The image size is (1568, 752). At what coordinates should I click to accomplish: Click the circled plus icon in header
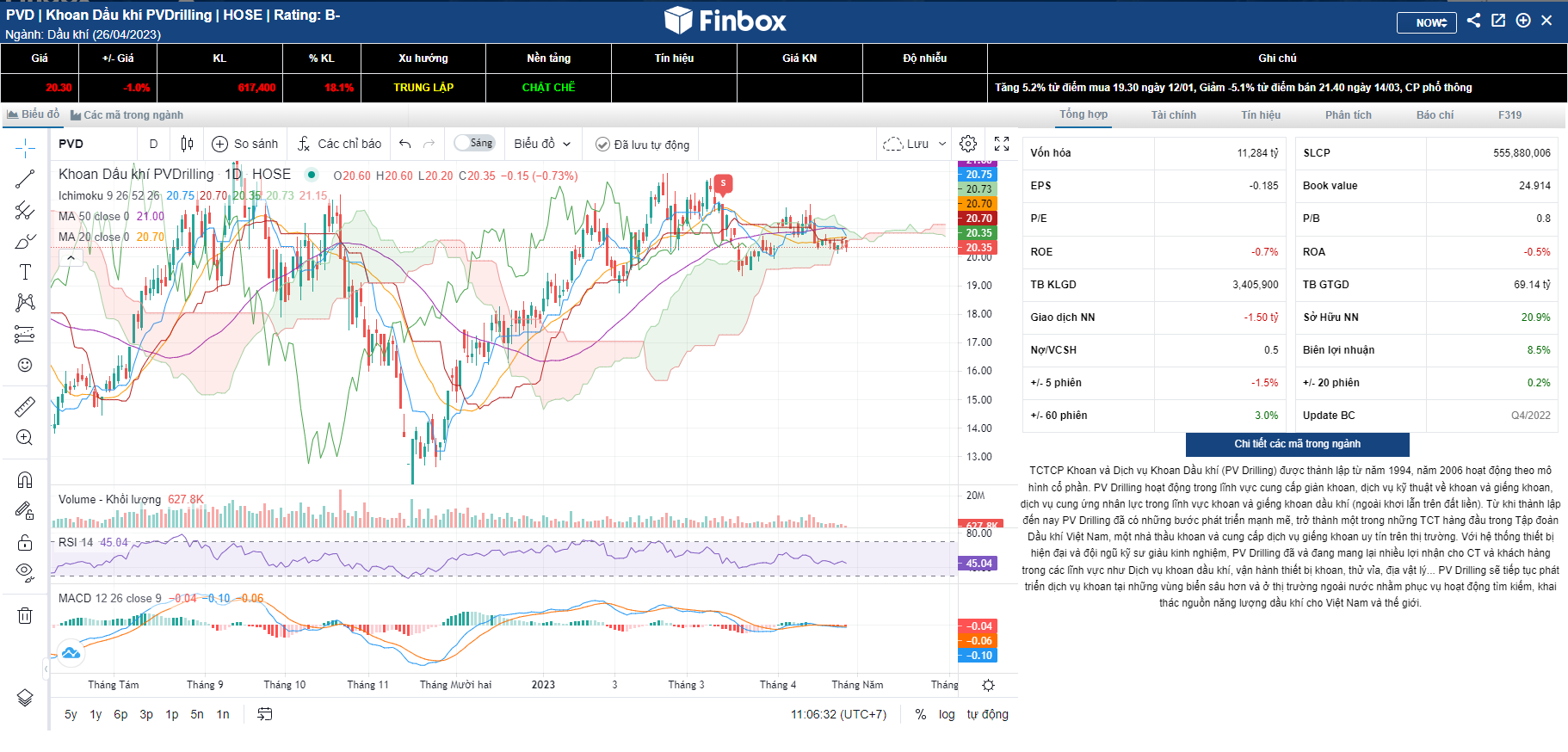(x=1523, y=21)
